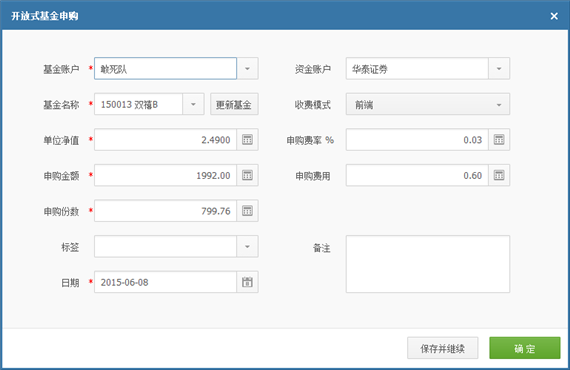The height and width of the screenshot is (370, 570).
Task: Click the 日期 field showing 2015-06-08
Action: 165,282
